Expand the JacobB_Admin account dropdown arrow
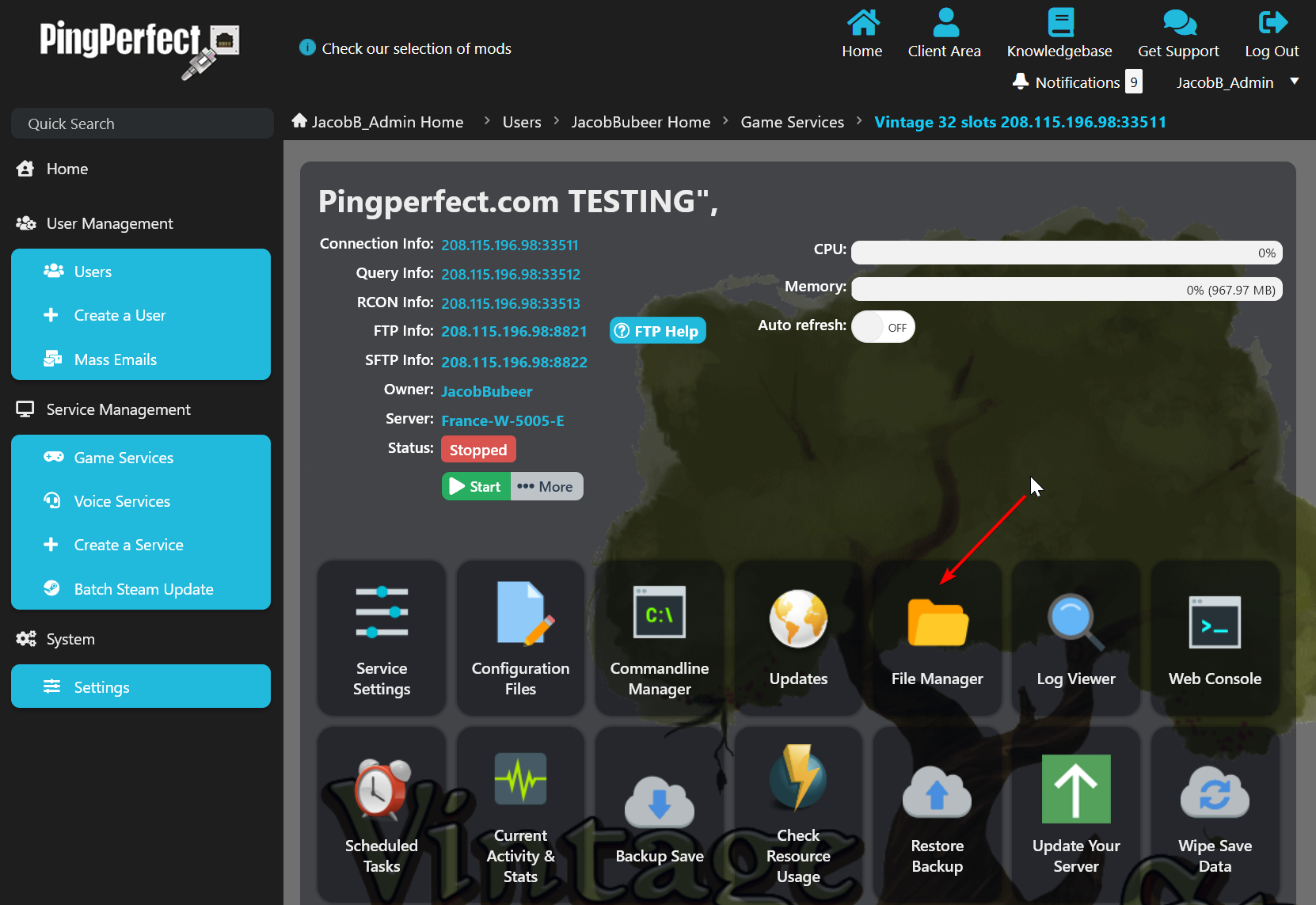 tap(1295, 81)
